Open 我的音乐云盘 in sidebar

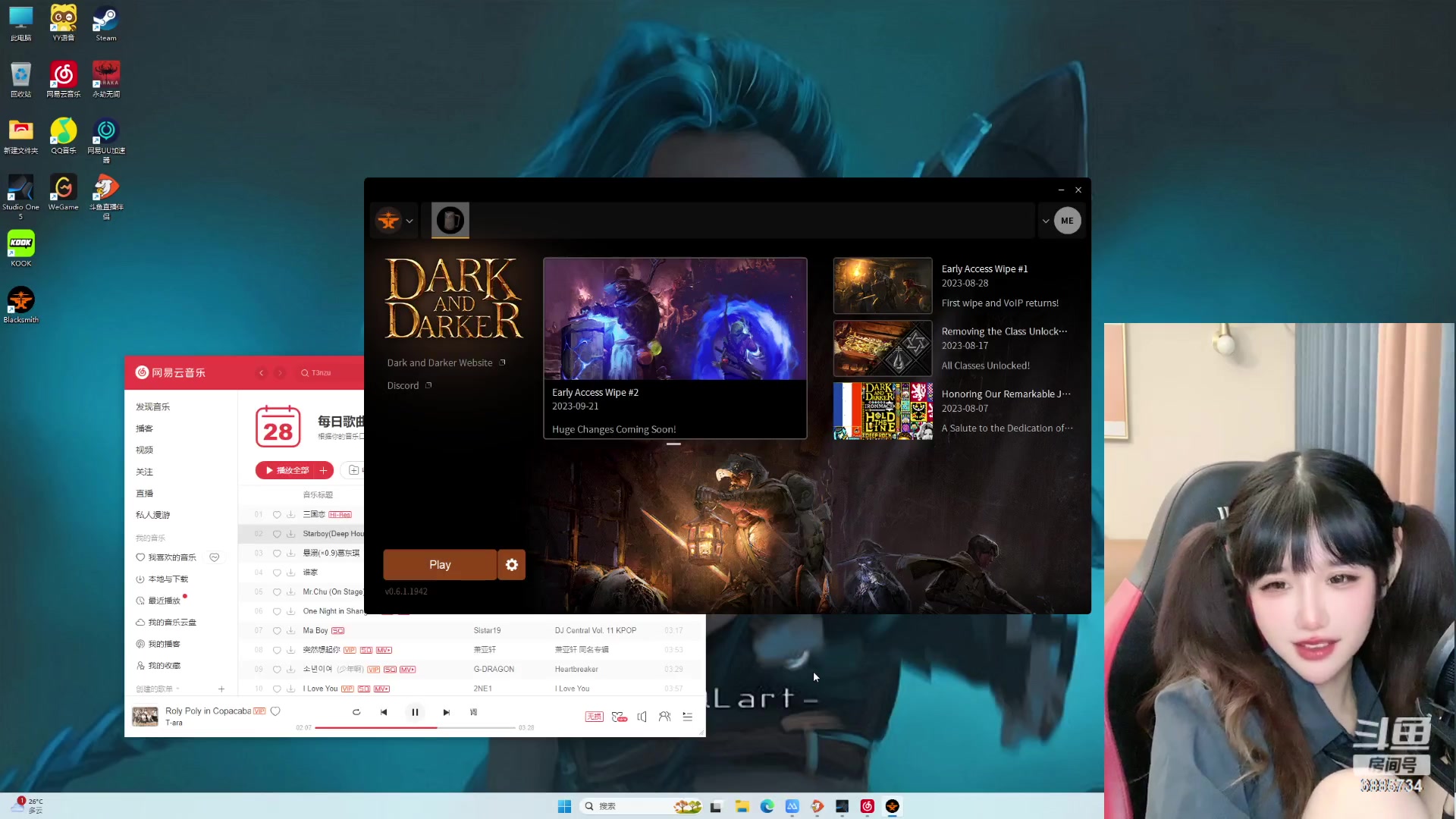tap(166, 623)
